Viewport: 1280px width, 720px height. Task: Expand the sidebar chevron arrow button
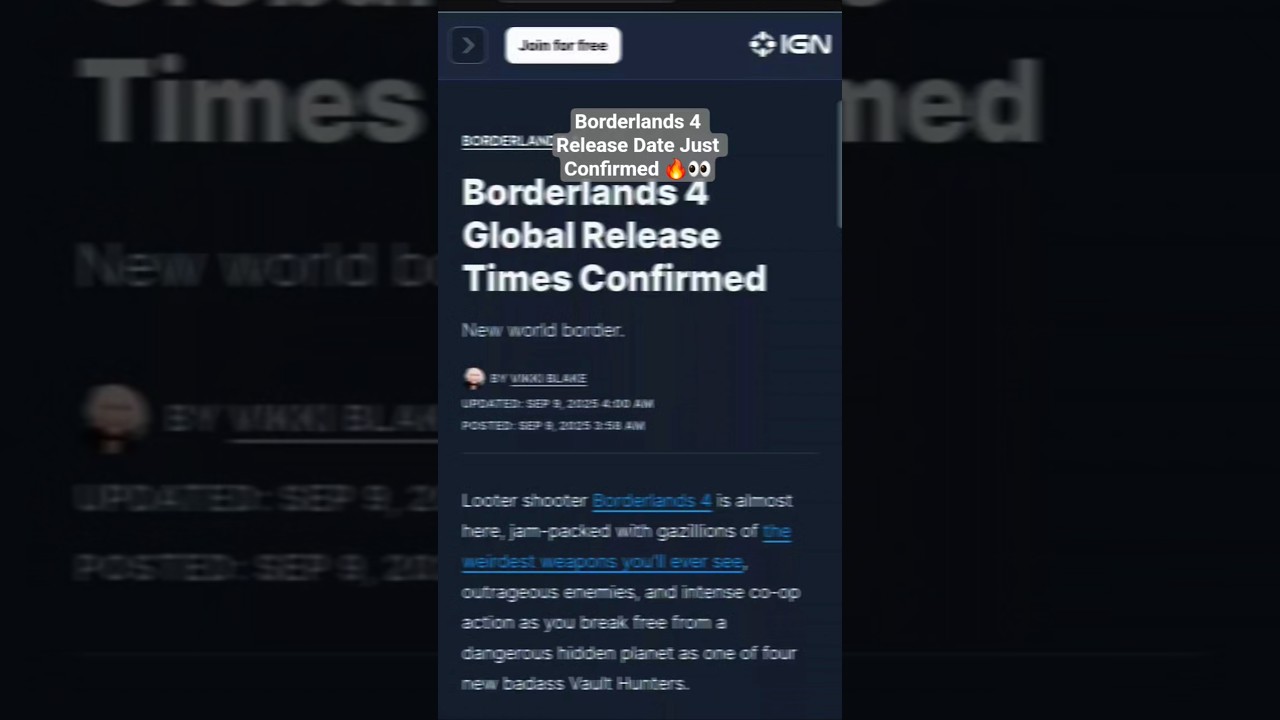pyautogui.click(x=468, y=45)
